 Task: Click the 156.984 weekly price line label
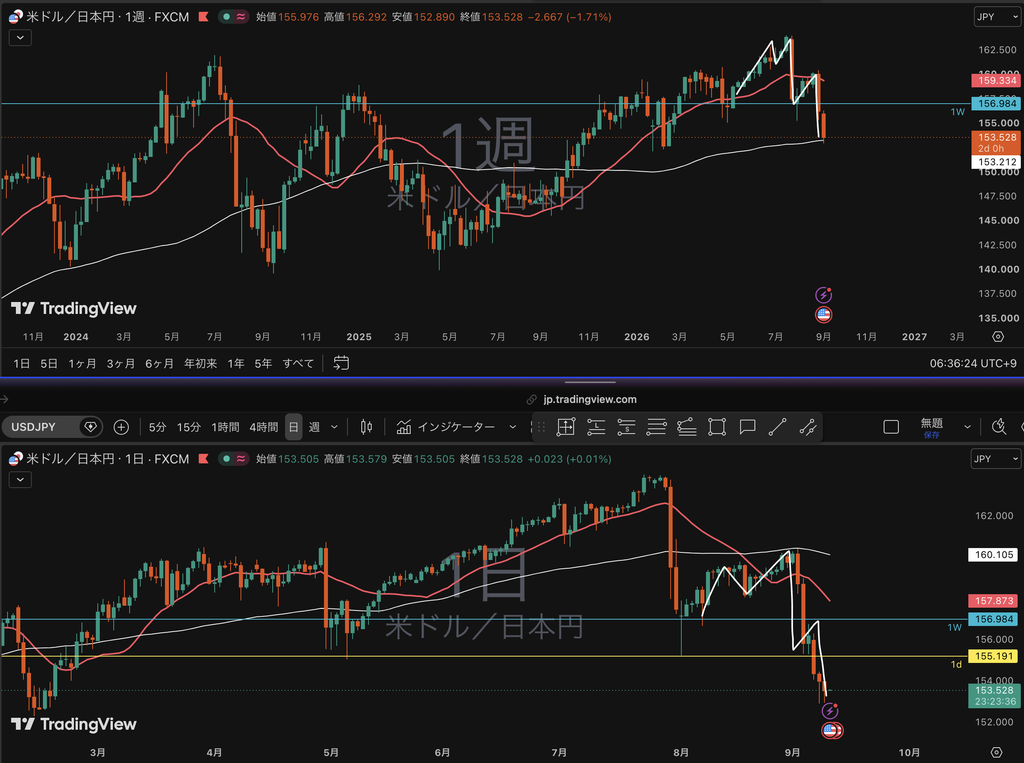pyautogui.click(x=996, y=103)
